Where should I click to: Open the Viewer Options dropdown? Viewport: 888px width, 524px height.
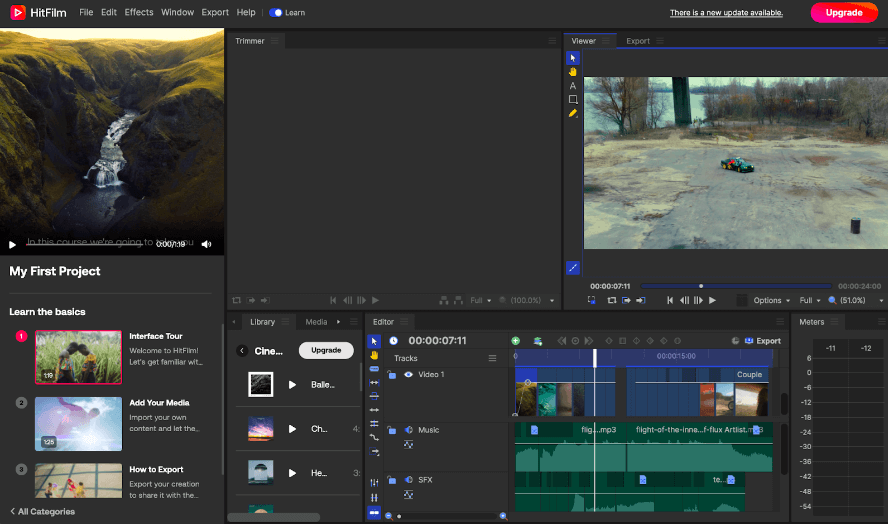click(771, 300)
